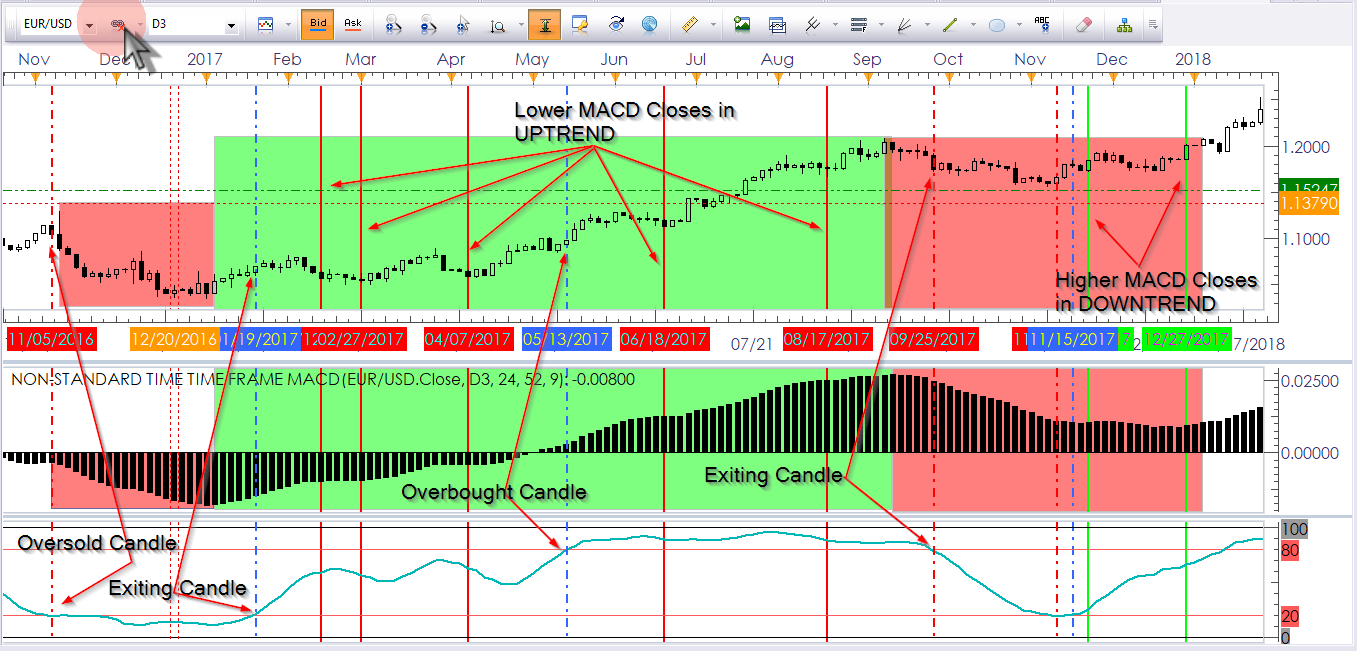Screen dimensions: 1357x651
Task: Click the 04/07/2017 date label
Action: pyautogui.click(x=468, y=340)
